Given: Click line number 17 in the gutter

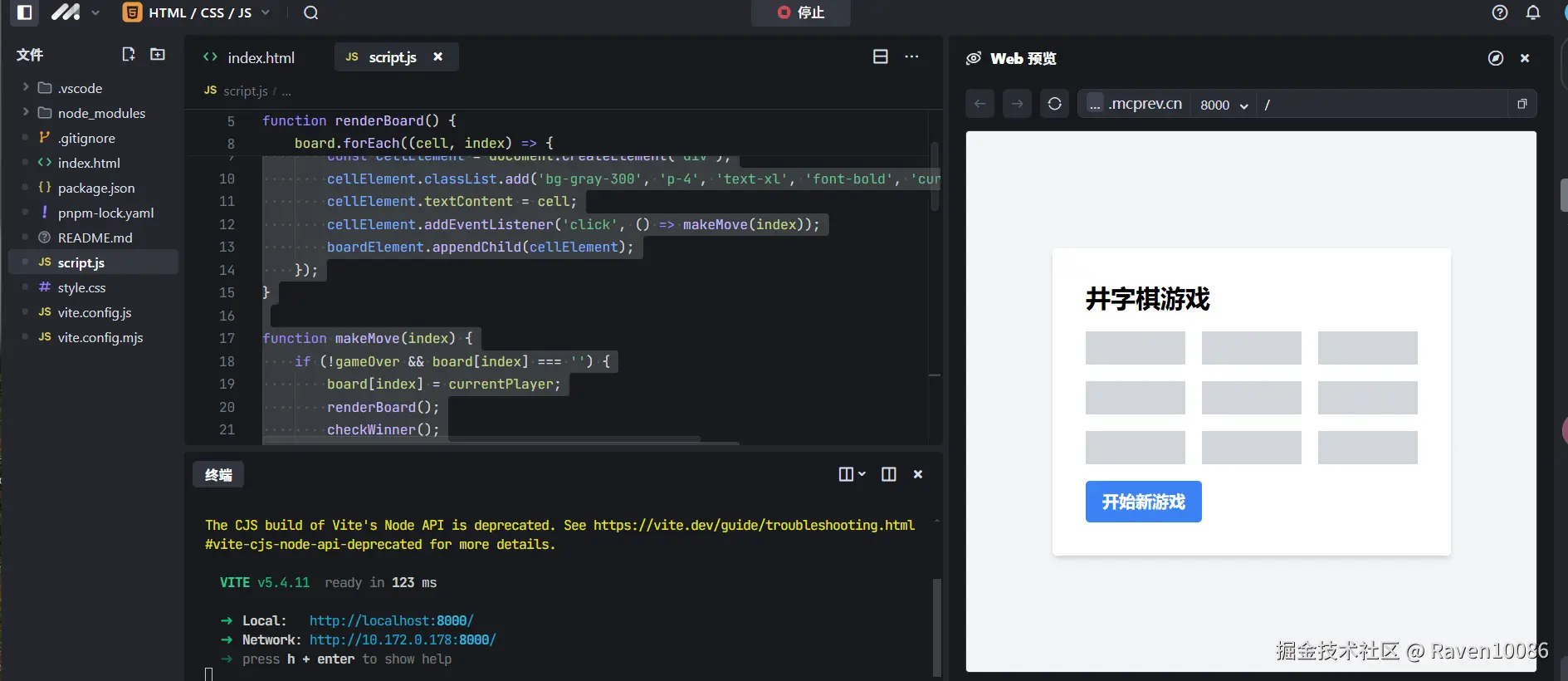Looking at the screenshot, I should click(227, 338).
